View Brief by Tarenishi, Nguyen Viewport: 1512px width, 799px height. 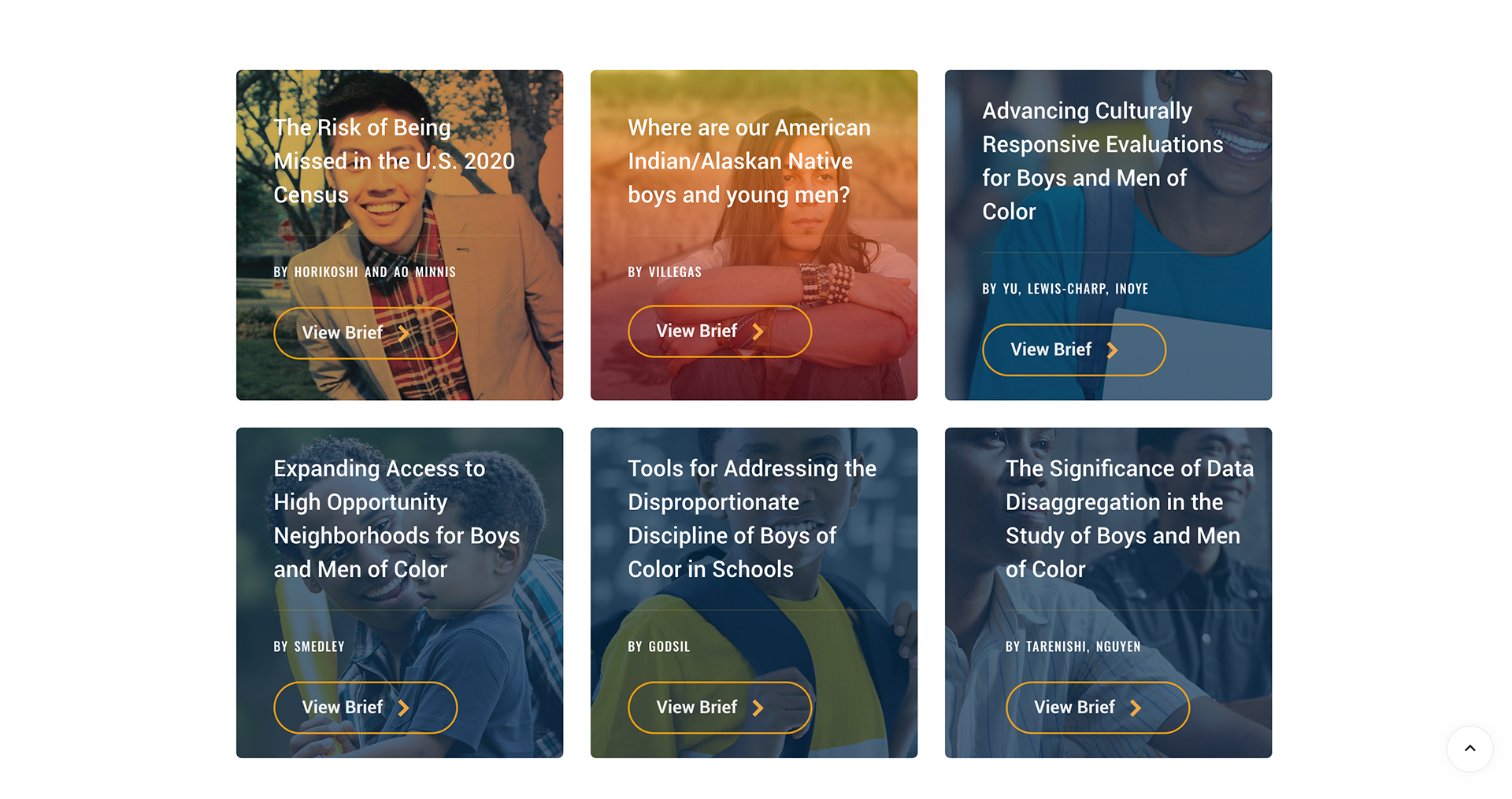1098,708
